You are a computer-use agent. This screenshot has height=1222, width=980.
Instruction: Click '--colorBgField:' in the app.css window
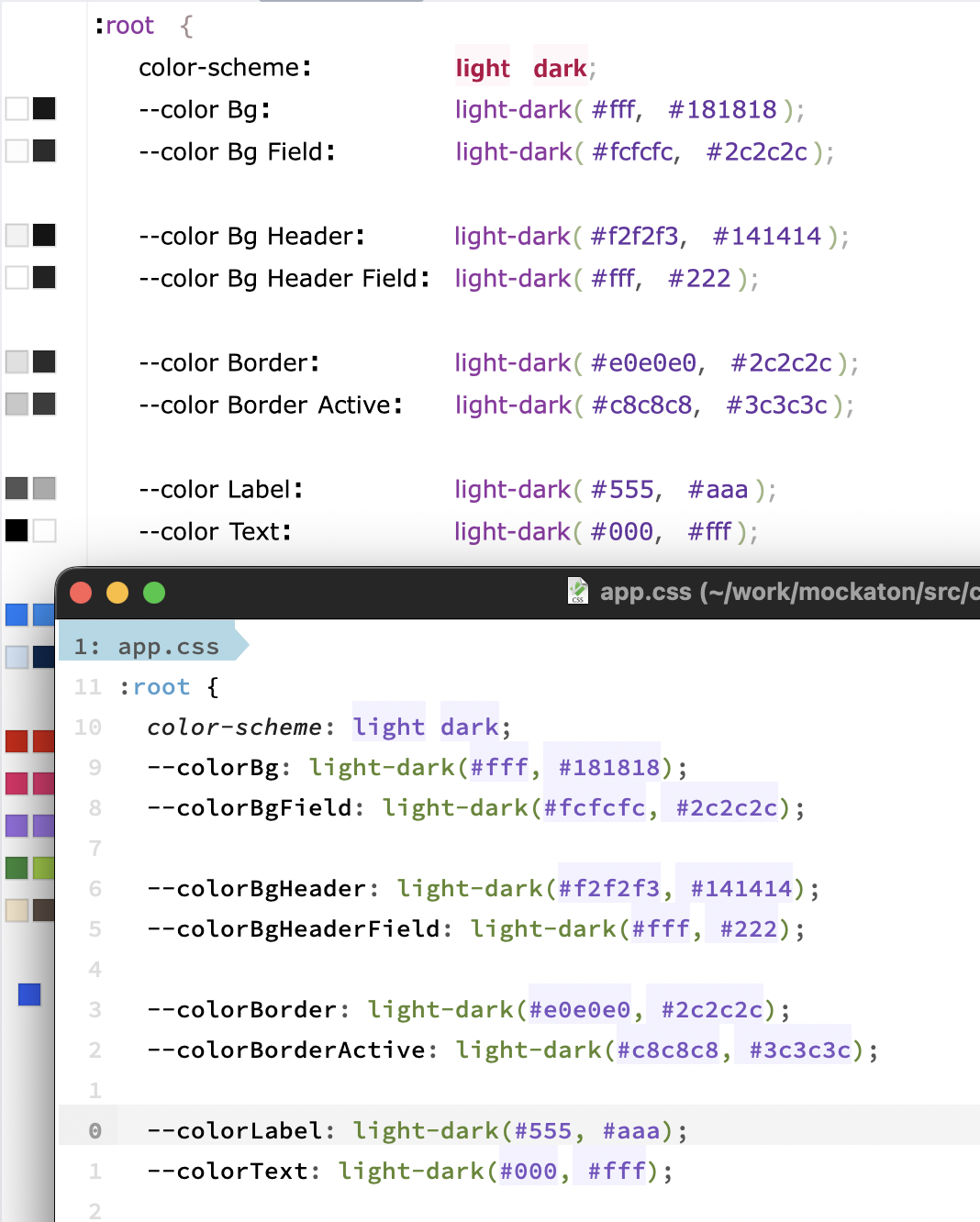coord(257,808)
